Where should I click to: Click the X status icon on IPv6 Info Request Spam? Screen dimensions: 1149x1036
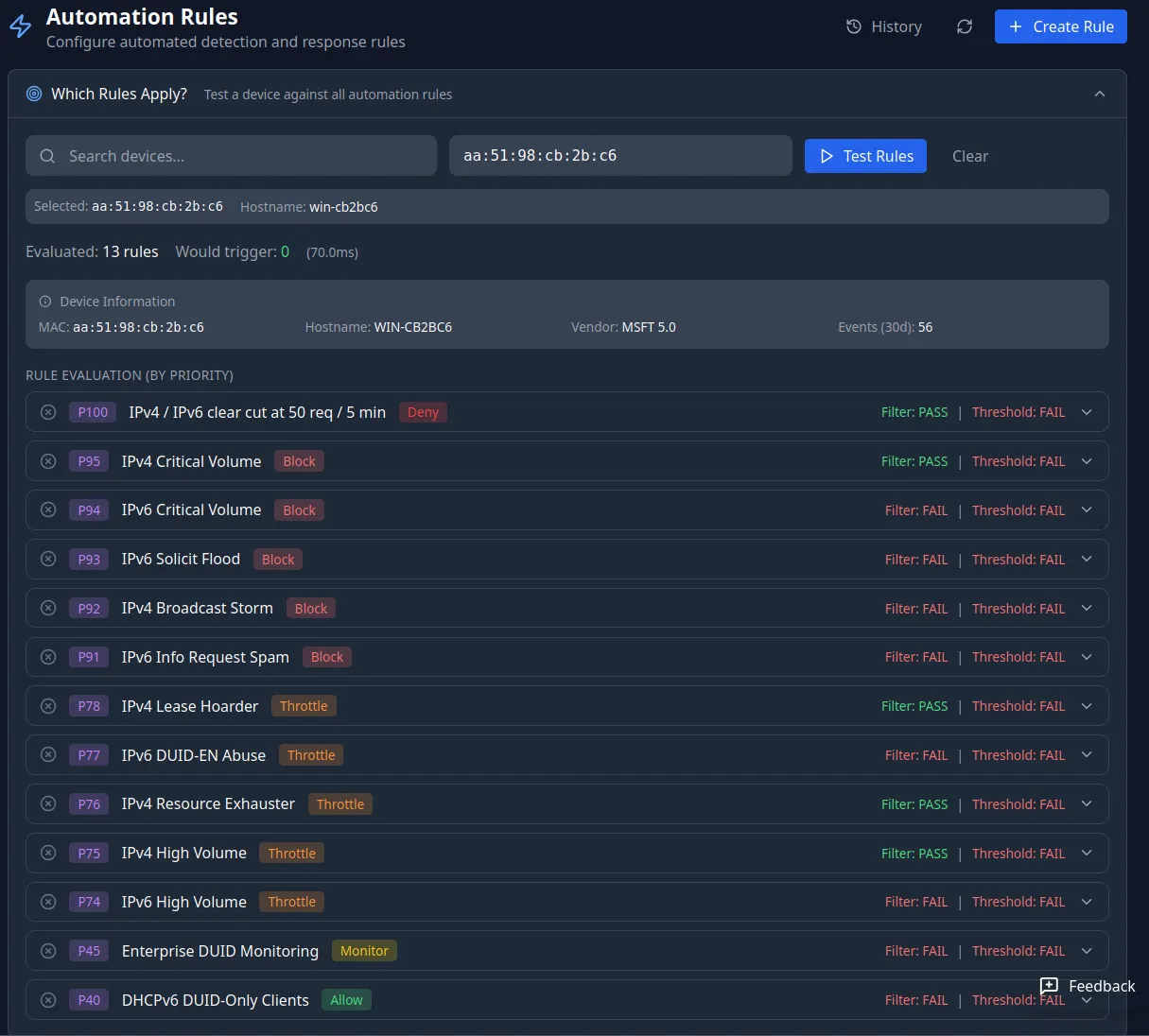click(48, 657)
